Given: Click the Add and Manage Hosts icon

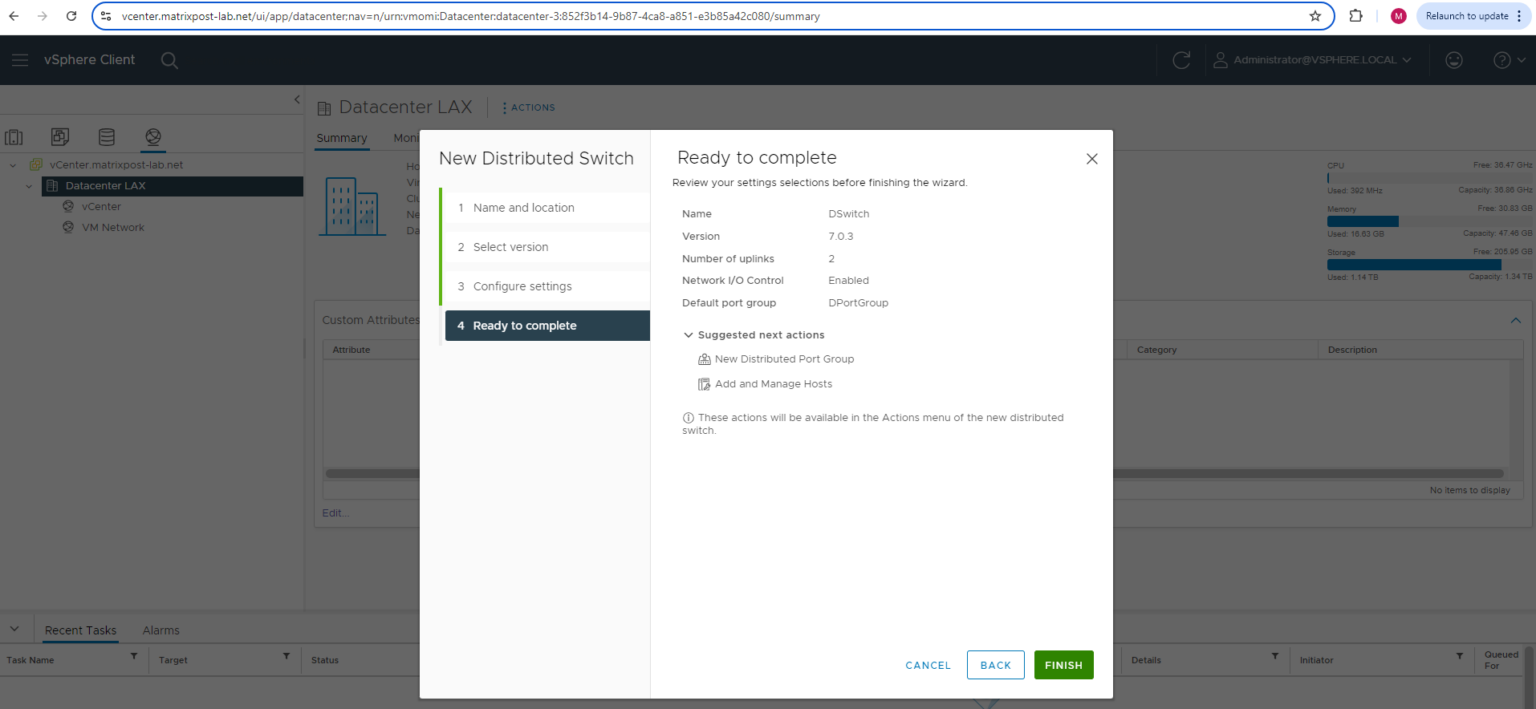Looking at the screenshot, I should click(705, 383).
